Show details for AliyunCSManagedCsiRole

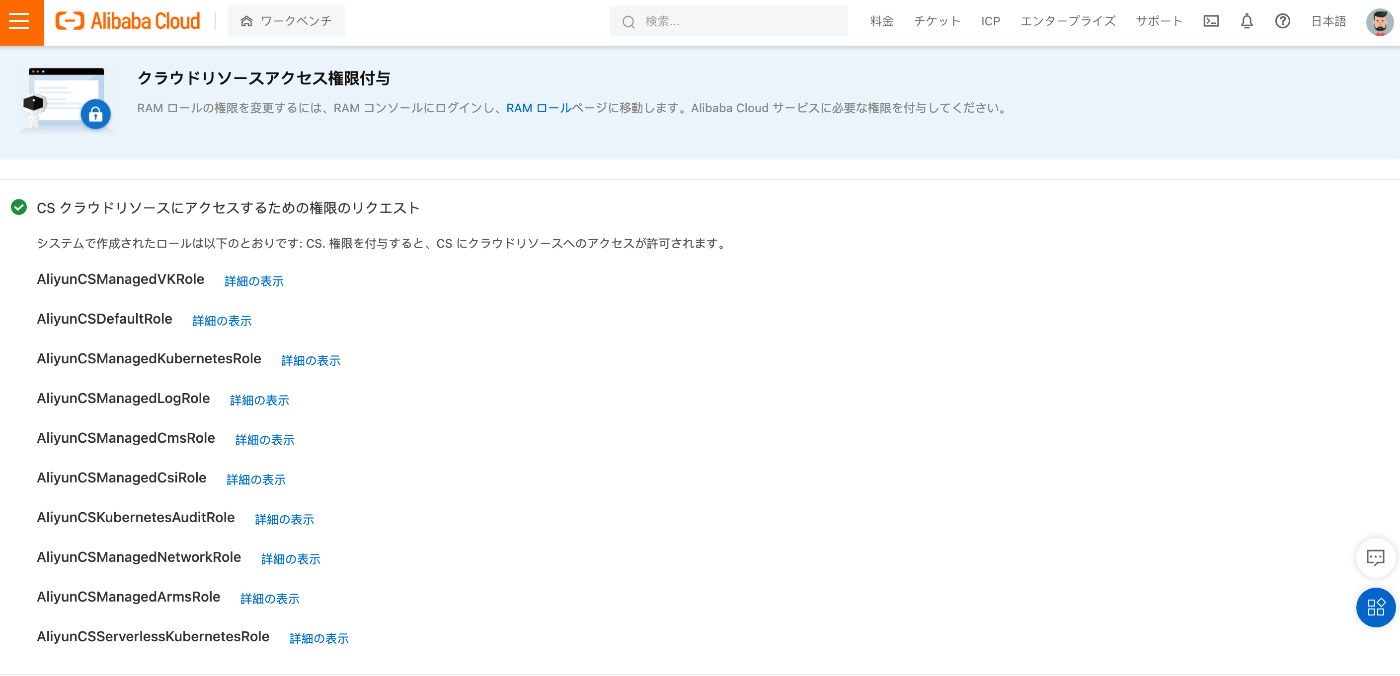point(256,480)
